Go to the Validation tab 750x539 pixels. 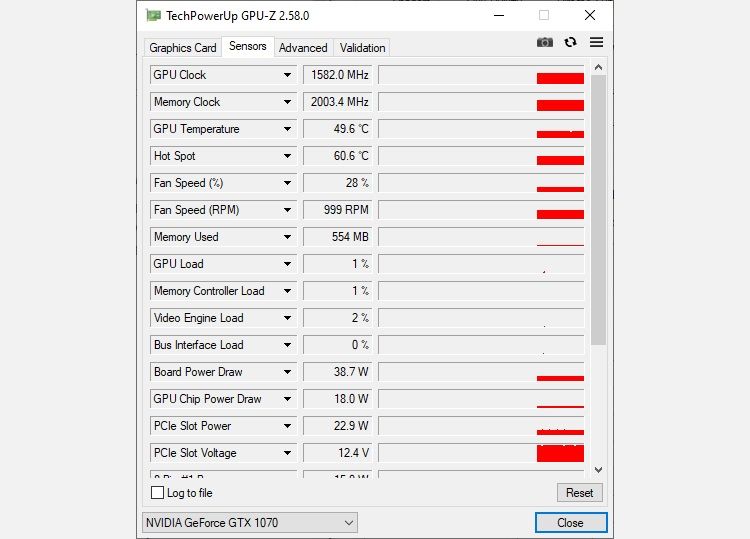click(x=362, y=48)
